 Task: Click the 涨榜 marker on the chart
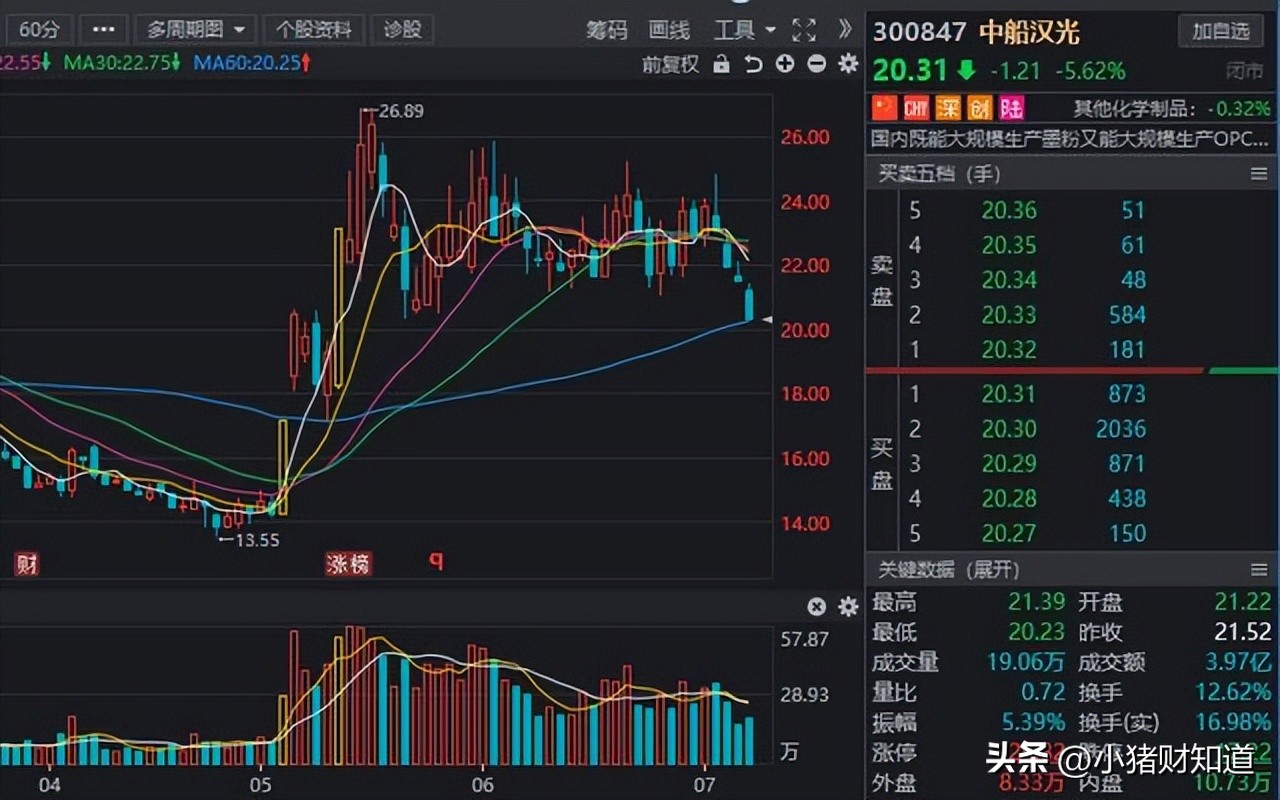(347, 564)
